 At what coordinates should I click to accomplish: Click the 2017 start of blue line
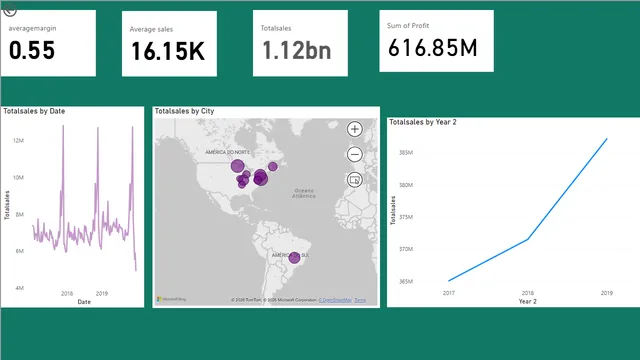click(449, 281)
